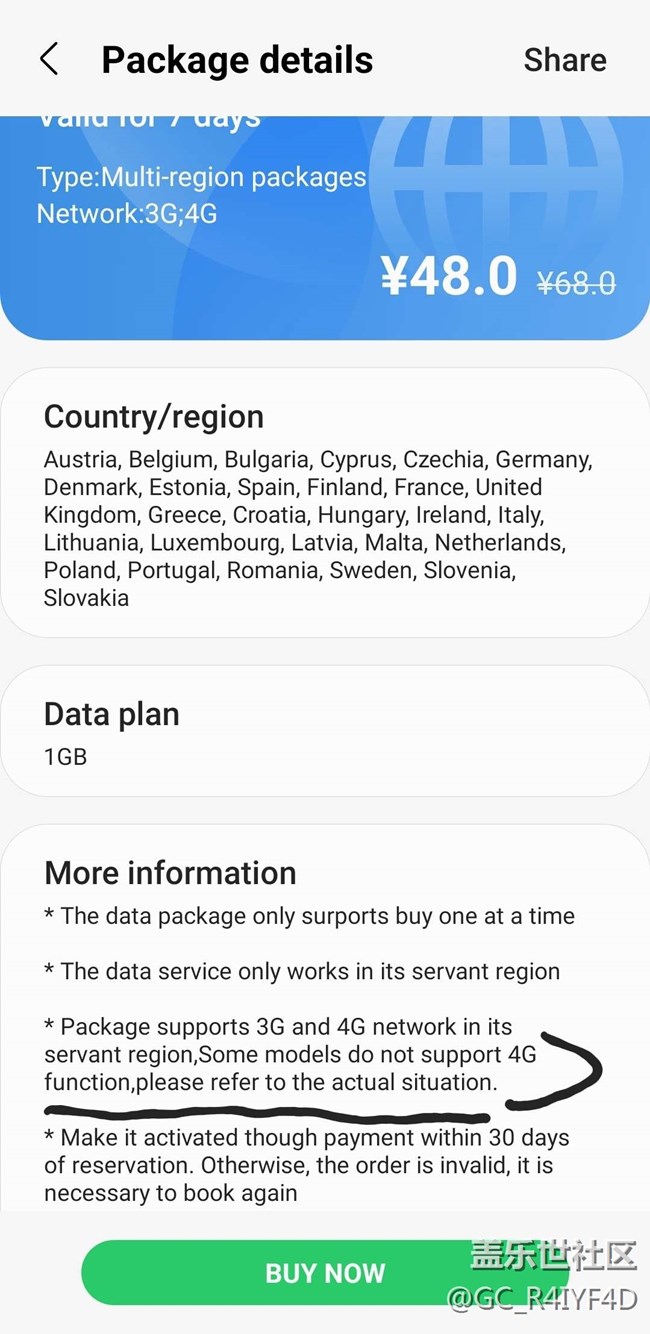Tap the 1GB data amount
This screenshot has height=1334, width=650.
coord(66,757)
